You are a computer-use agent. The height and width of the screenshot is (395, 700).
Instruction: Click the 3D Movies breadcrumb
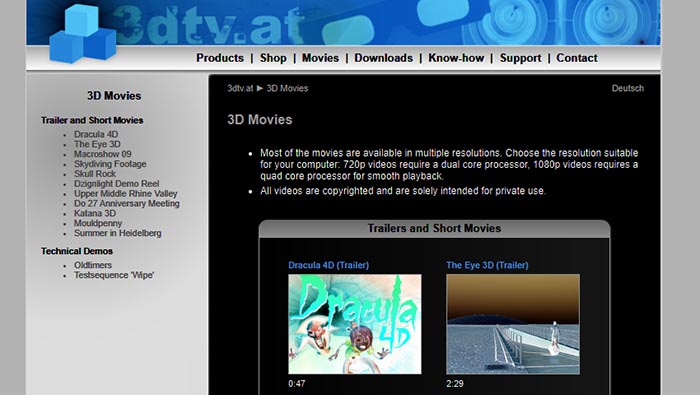(x=288, y=88)
